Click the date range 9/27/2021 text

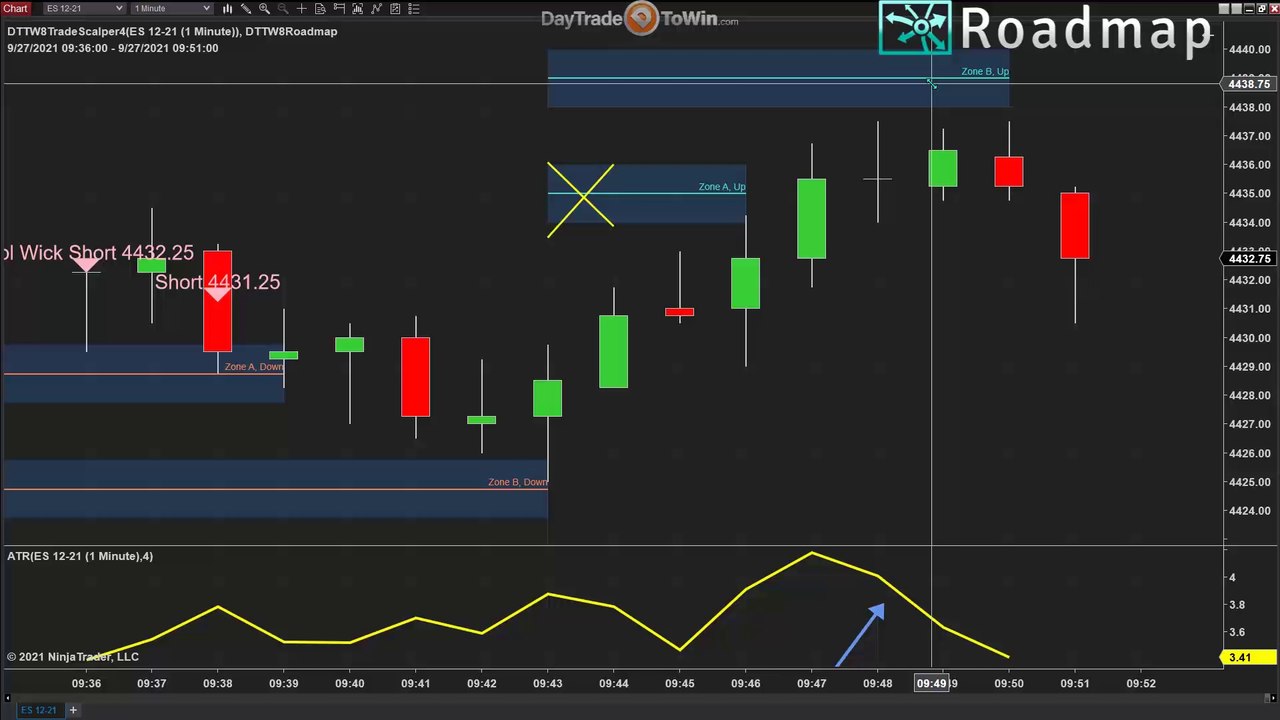112,48
